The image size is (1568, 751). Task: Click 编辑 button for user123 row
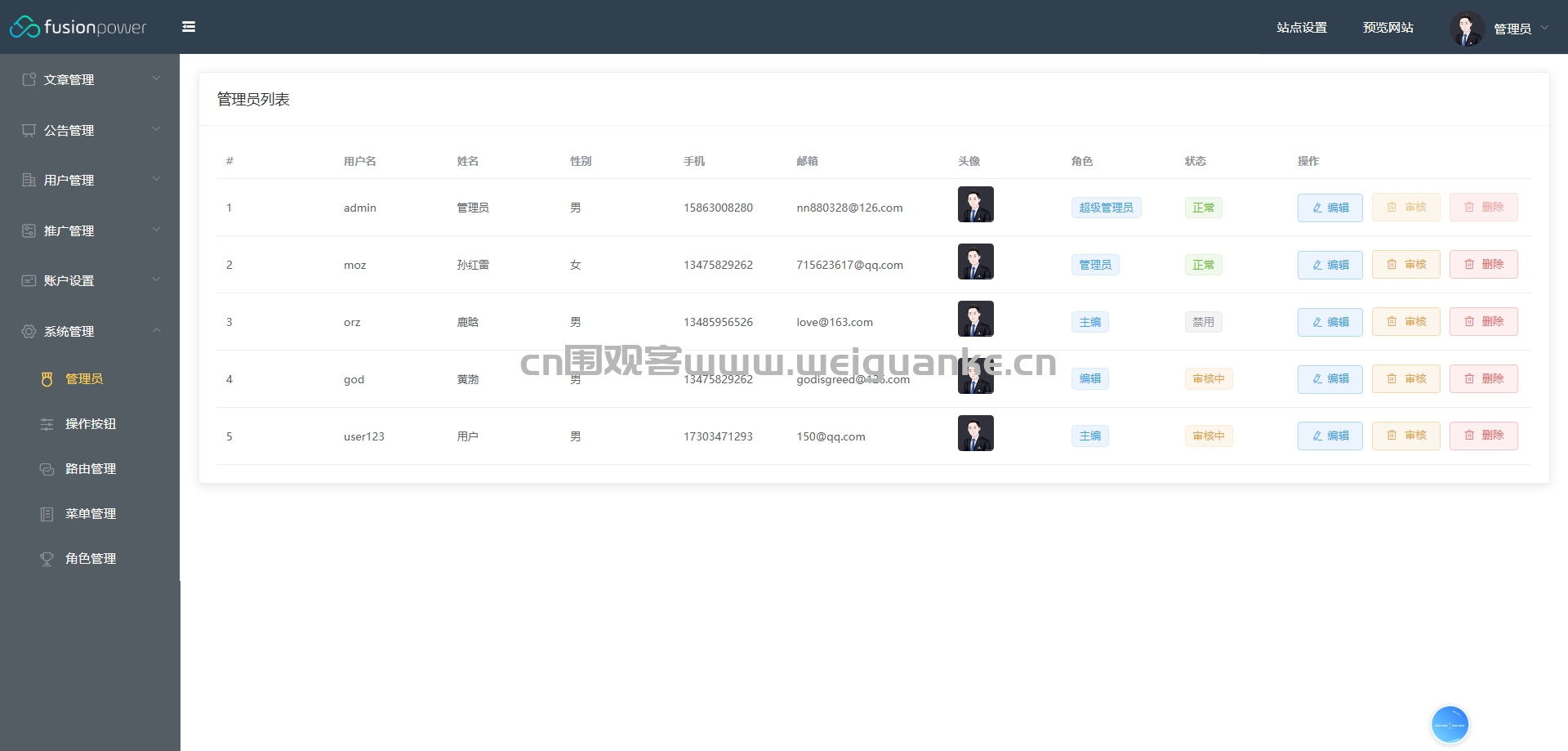point(1330,436)
